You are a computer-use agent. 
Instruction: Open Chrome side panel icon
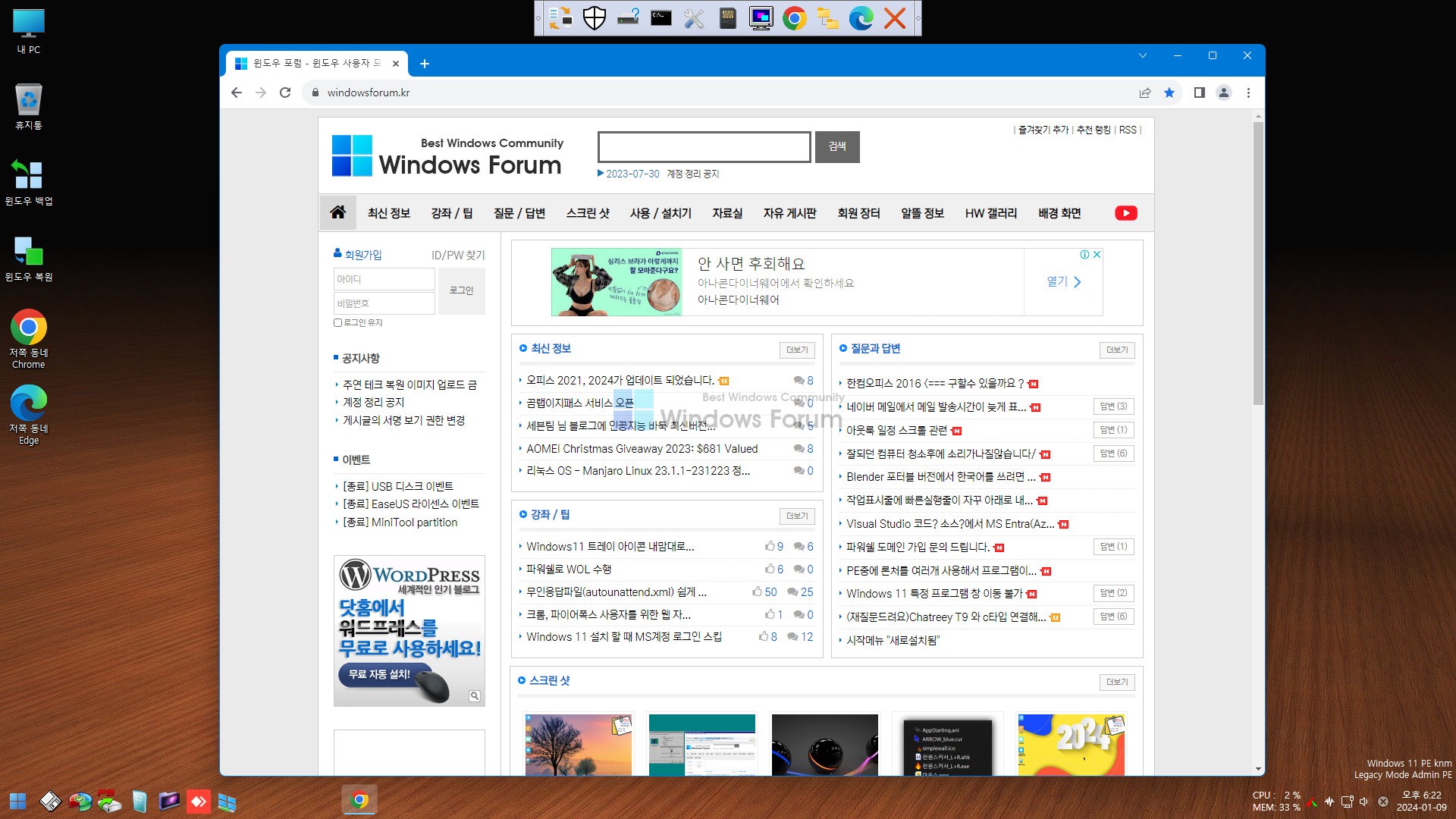[x=1199, y=93]
